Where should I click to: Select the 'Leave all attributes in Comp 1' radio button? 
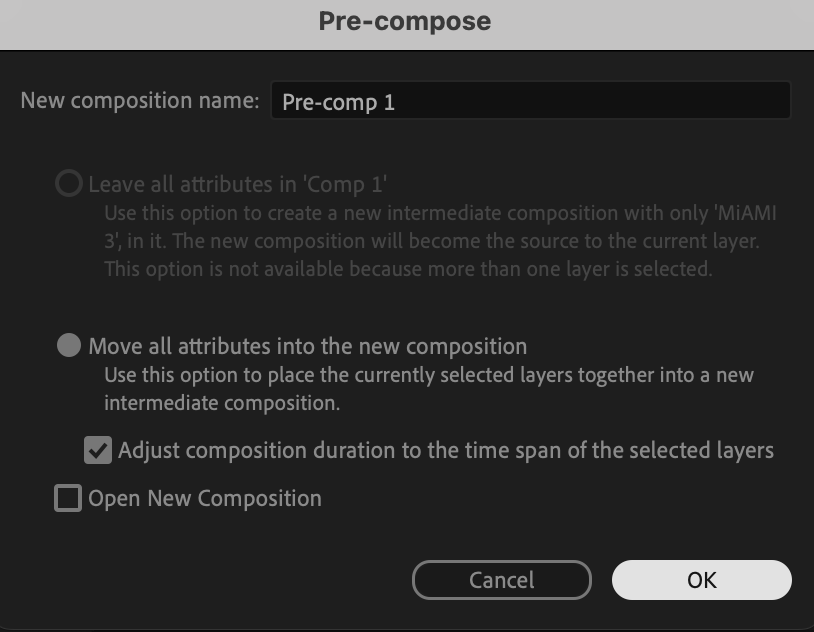[68, 184]
